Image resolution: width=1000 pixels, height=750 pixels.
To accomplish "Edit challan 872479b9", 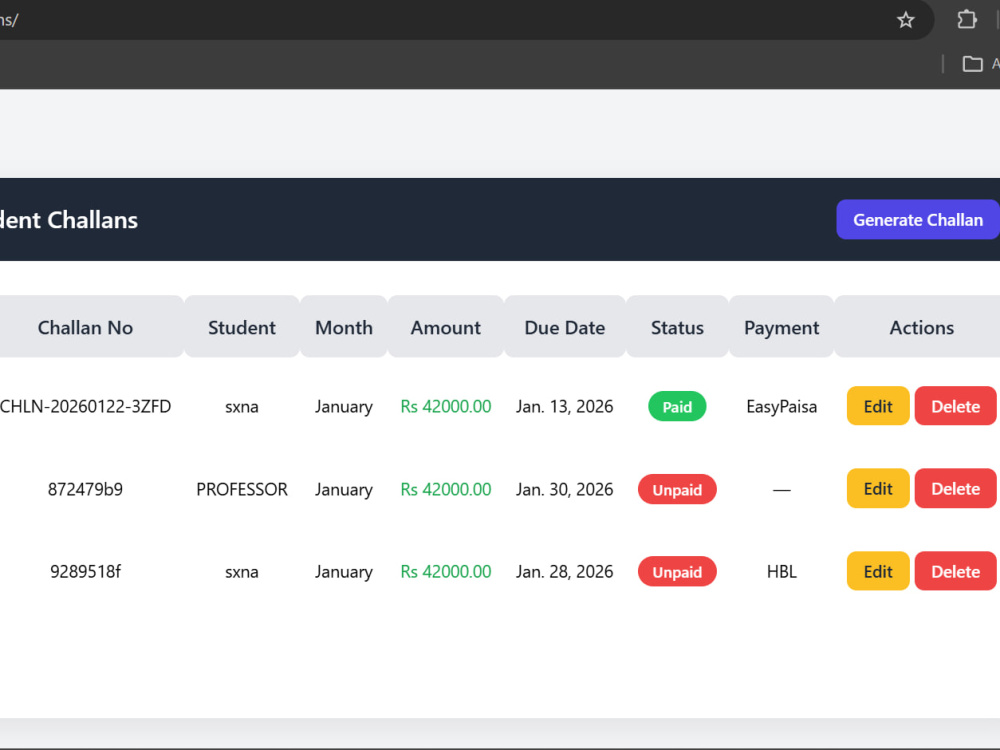I will click(x=878, y=489).
